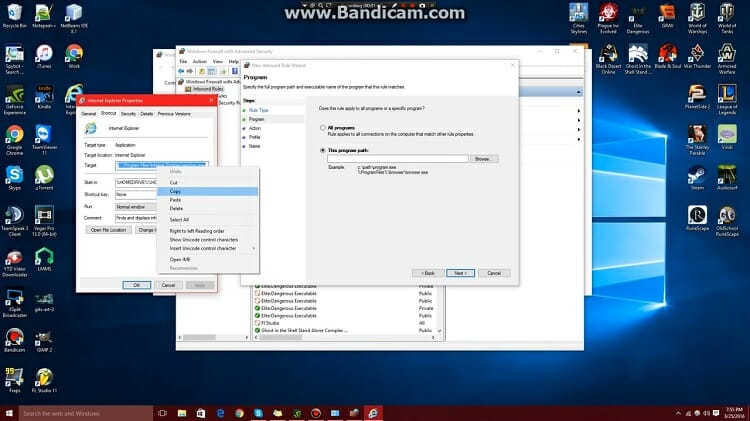Select the FL Studio rule row
Viewport: 750px width, 421px height.
[344, 323]
